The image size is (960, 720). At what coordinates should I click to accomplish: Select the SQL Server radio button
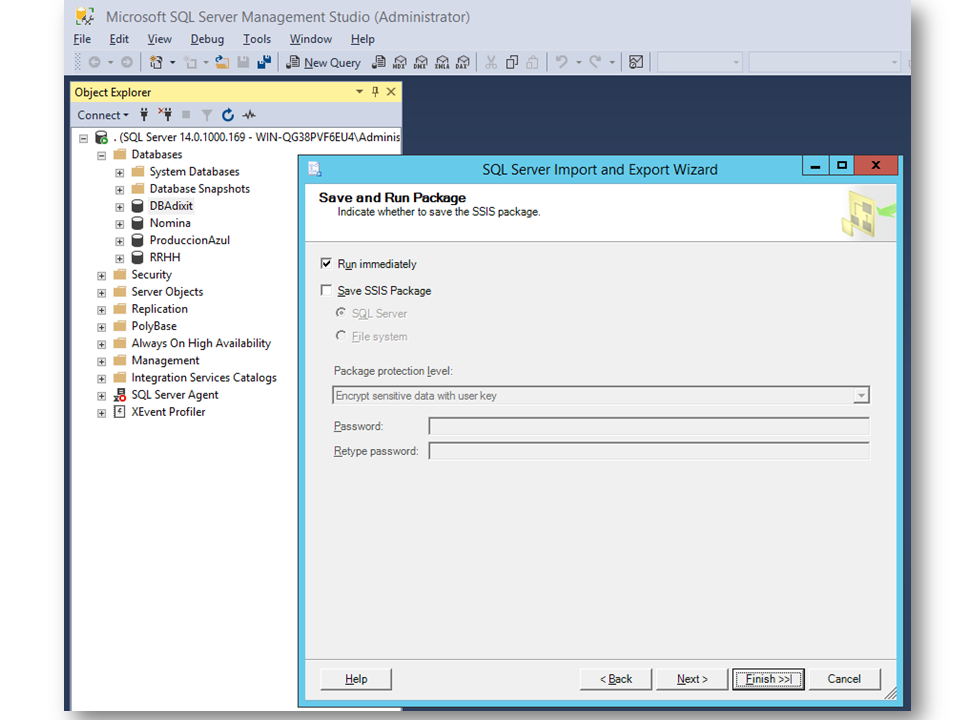pos(343,313)
